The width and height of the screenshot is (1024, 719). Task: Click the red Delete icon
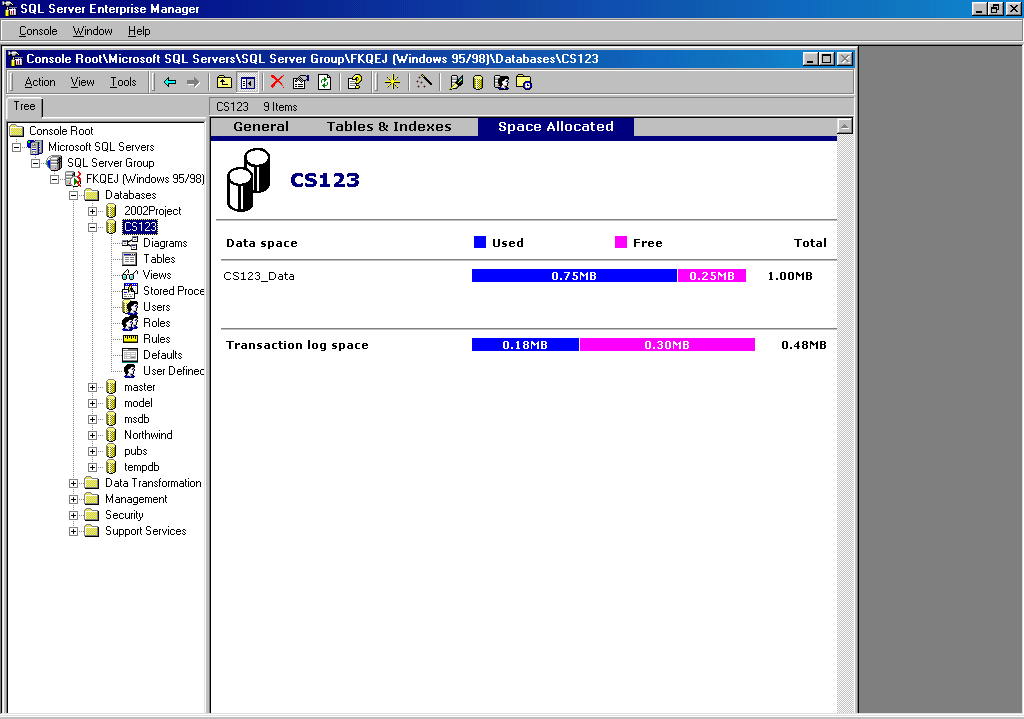[x=277, y=82]
